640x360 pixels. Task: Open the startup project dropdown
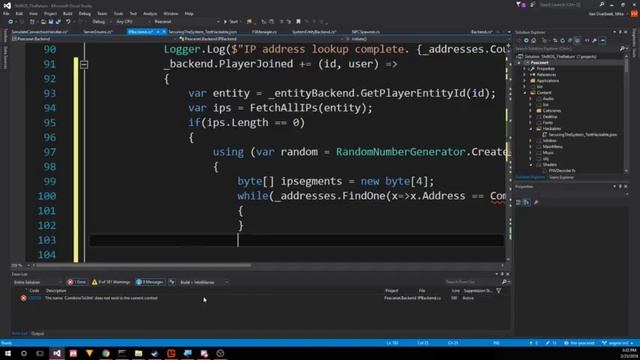(187, 22)
